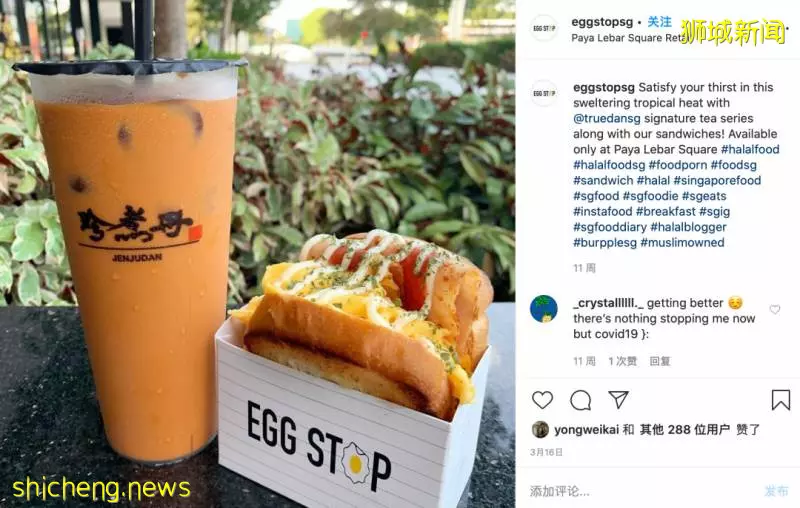Like _crystalllll._'s comment with small heart
The width and height of the screenshot is (800, 508).
pos(774,310)
